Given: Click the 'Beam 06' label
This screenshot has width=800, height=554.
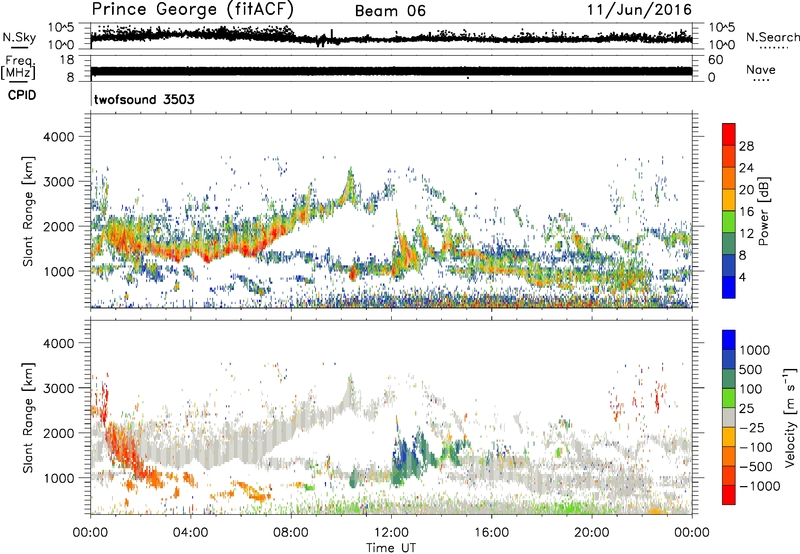Looking at the screenshot, I should tap(390, 11).
